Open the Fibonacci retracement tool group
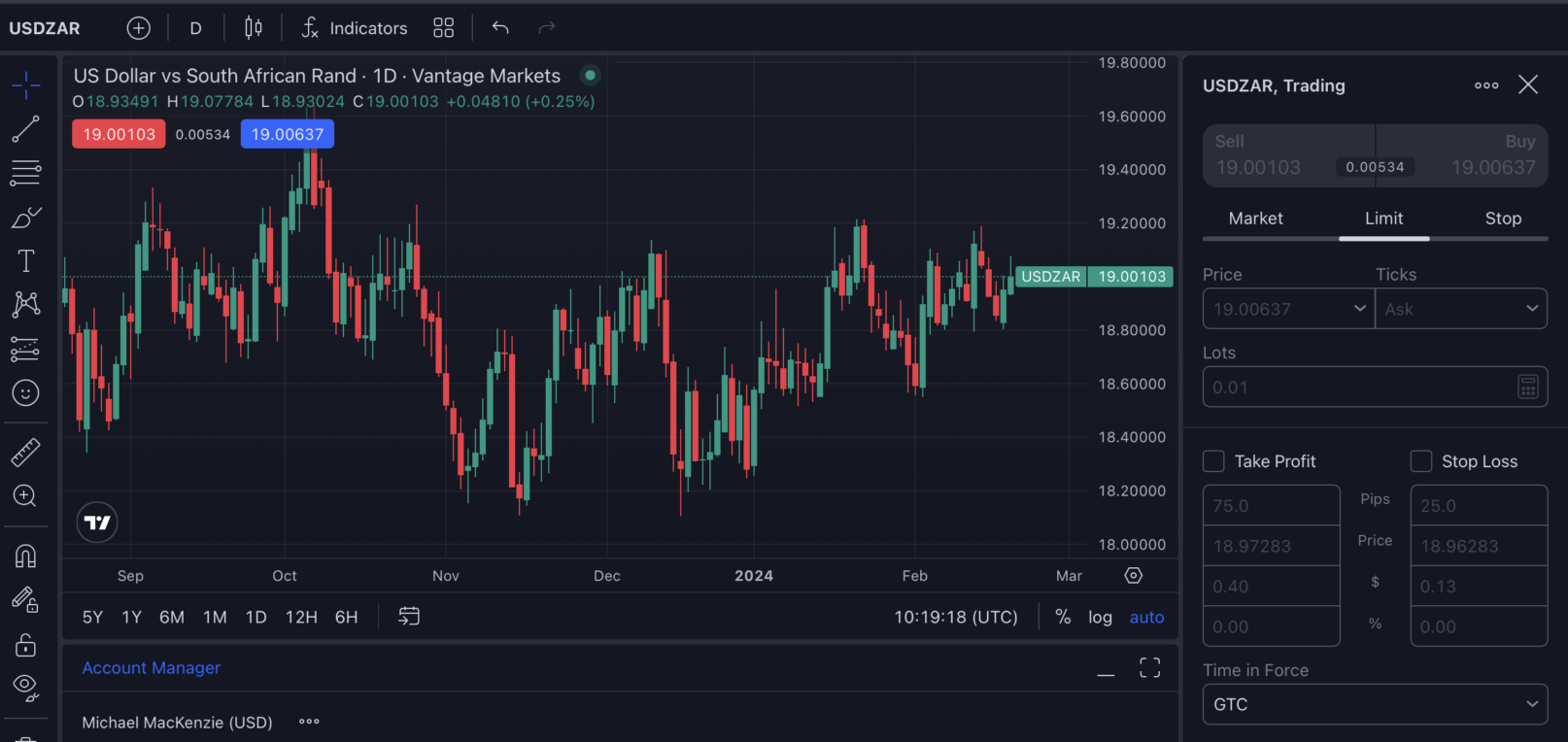 (26, 173)
